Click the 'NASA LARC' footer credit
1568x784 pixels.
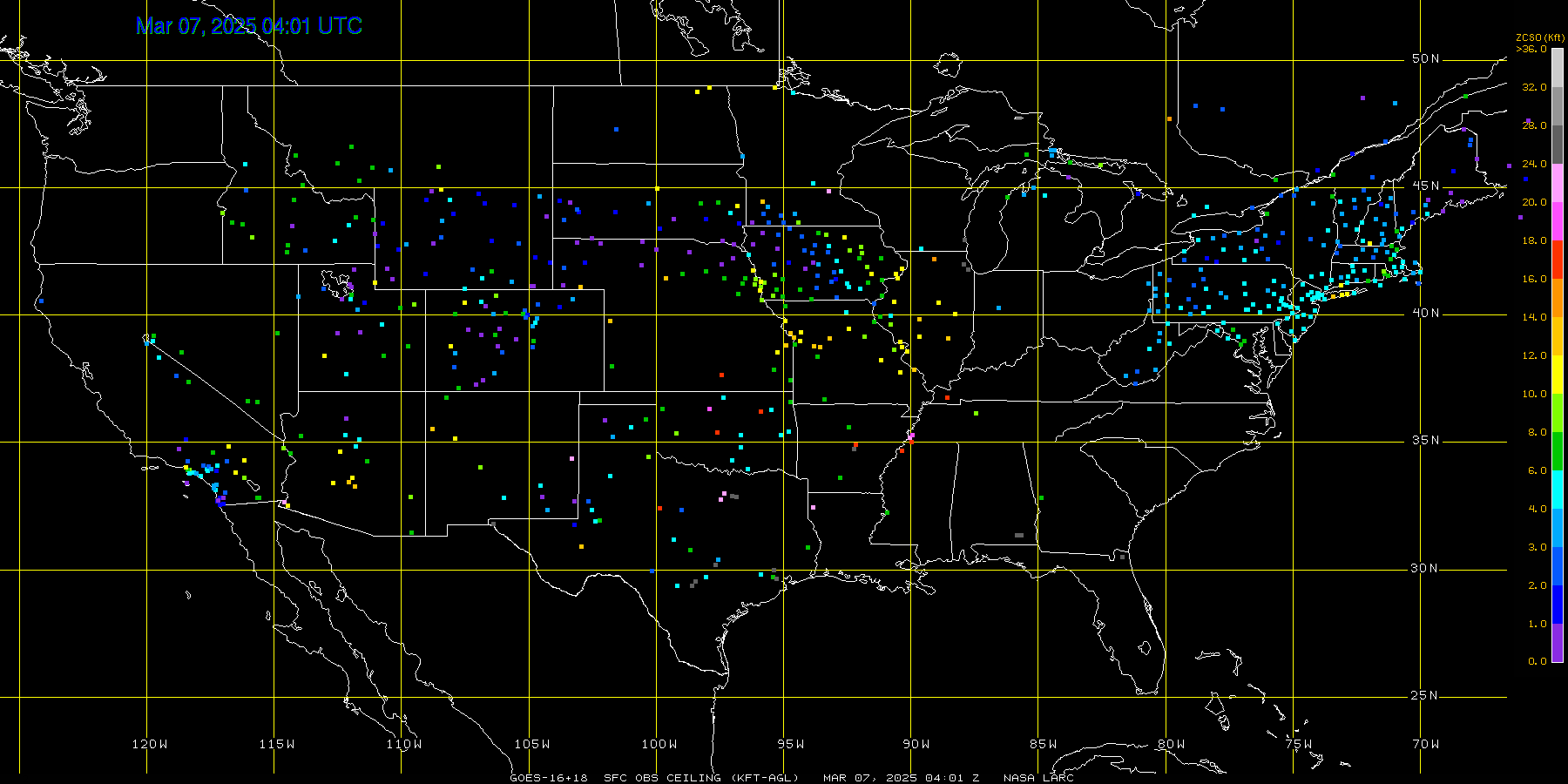[x=1038, y=778]
